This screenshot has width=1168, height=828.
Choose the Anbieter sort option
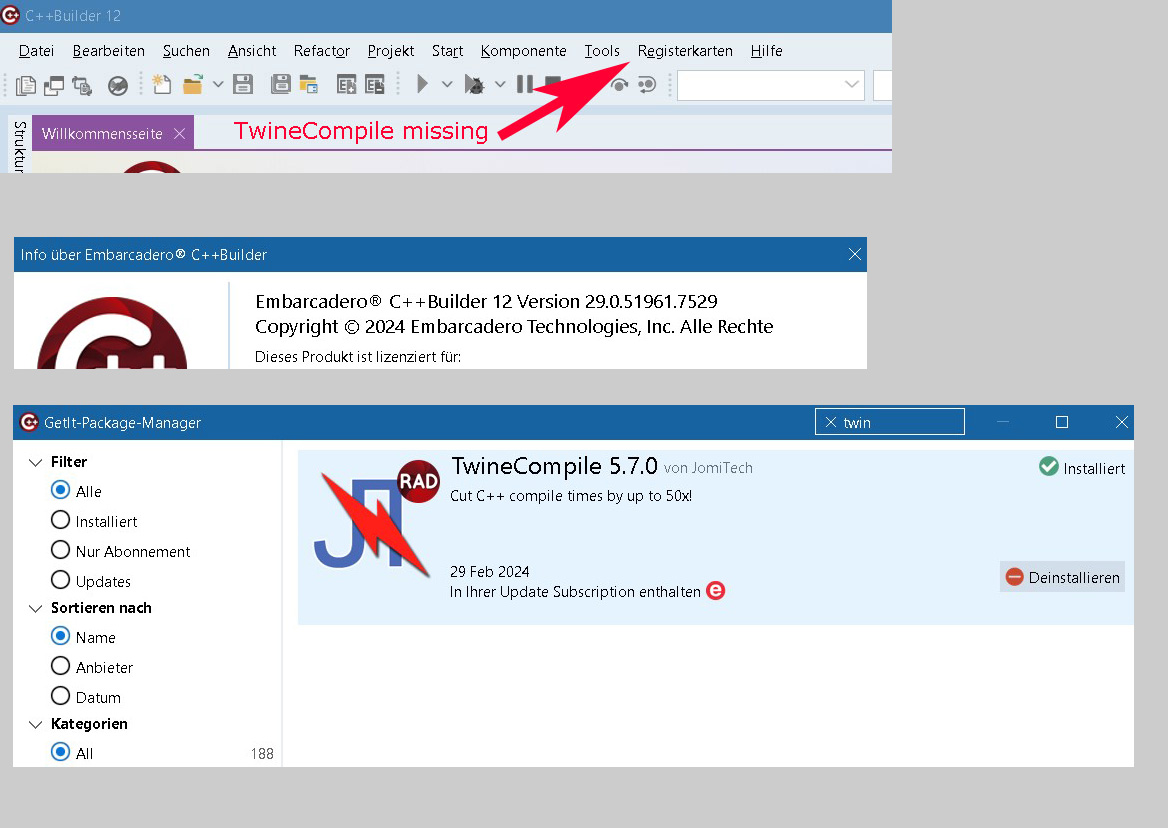pyautogui.click(x=60, y=667)
